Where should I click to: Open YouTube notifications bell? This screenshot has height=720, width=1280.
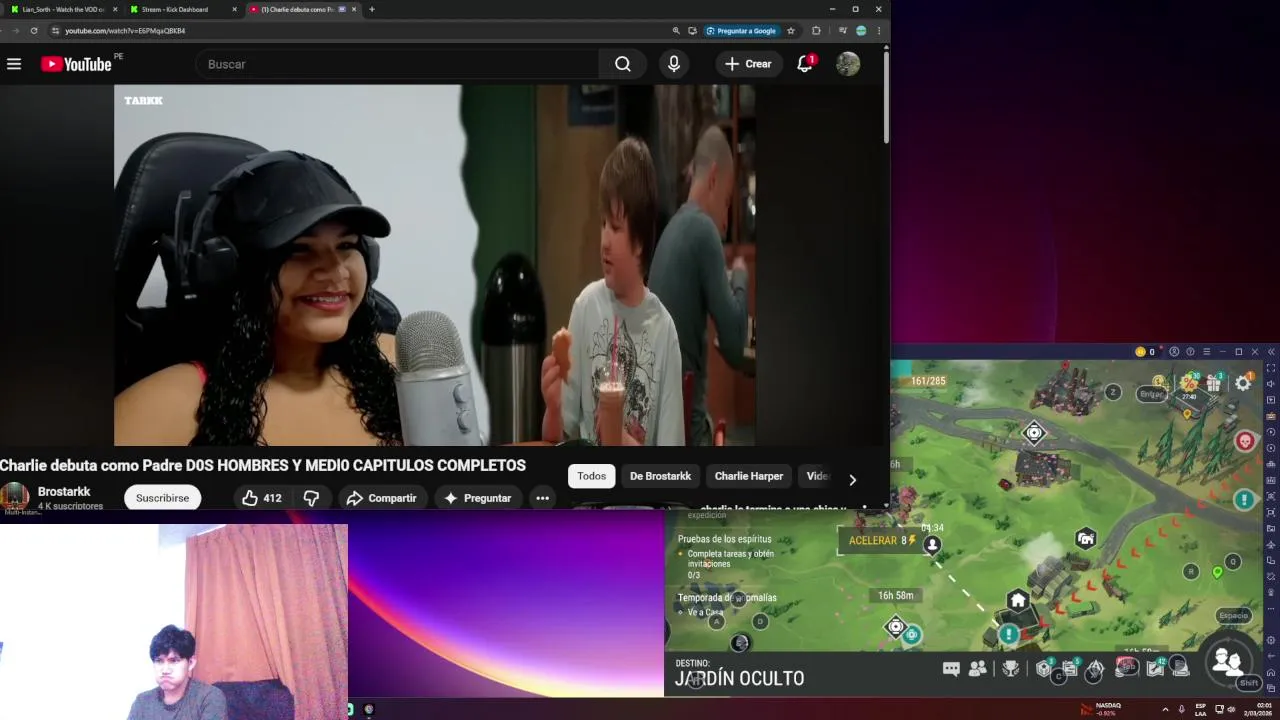point(805,64)
